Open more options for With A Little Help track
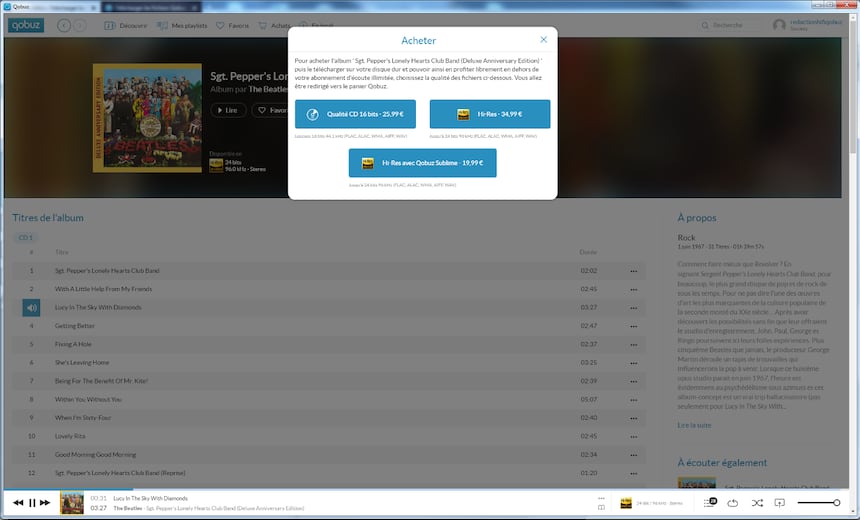The width and height of the screenshot is (860, 520). [633, 290]
